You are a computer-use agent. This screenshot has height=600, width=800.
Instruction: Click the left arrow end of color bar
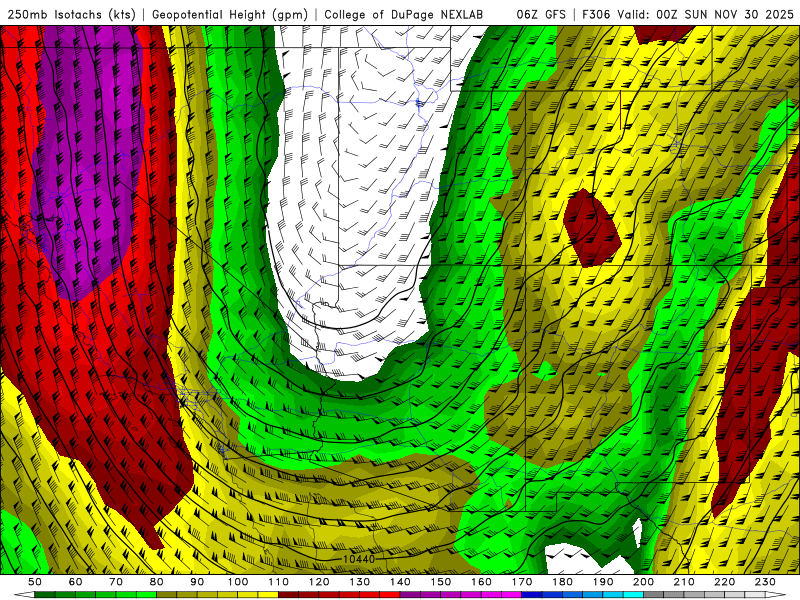click(24, 595)
